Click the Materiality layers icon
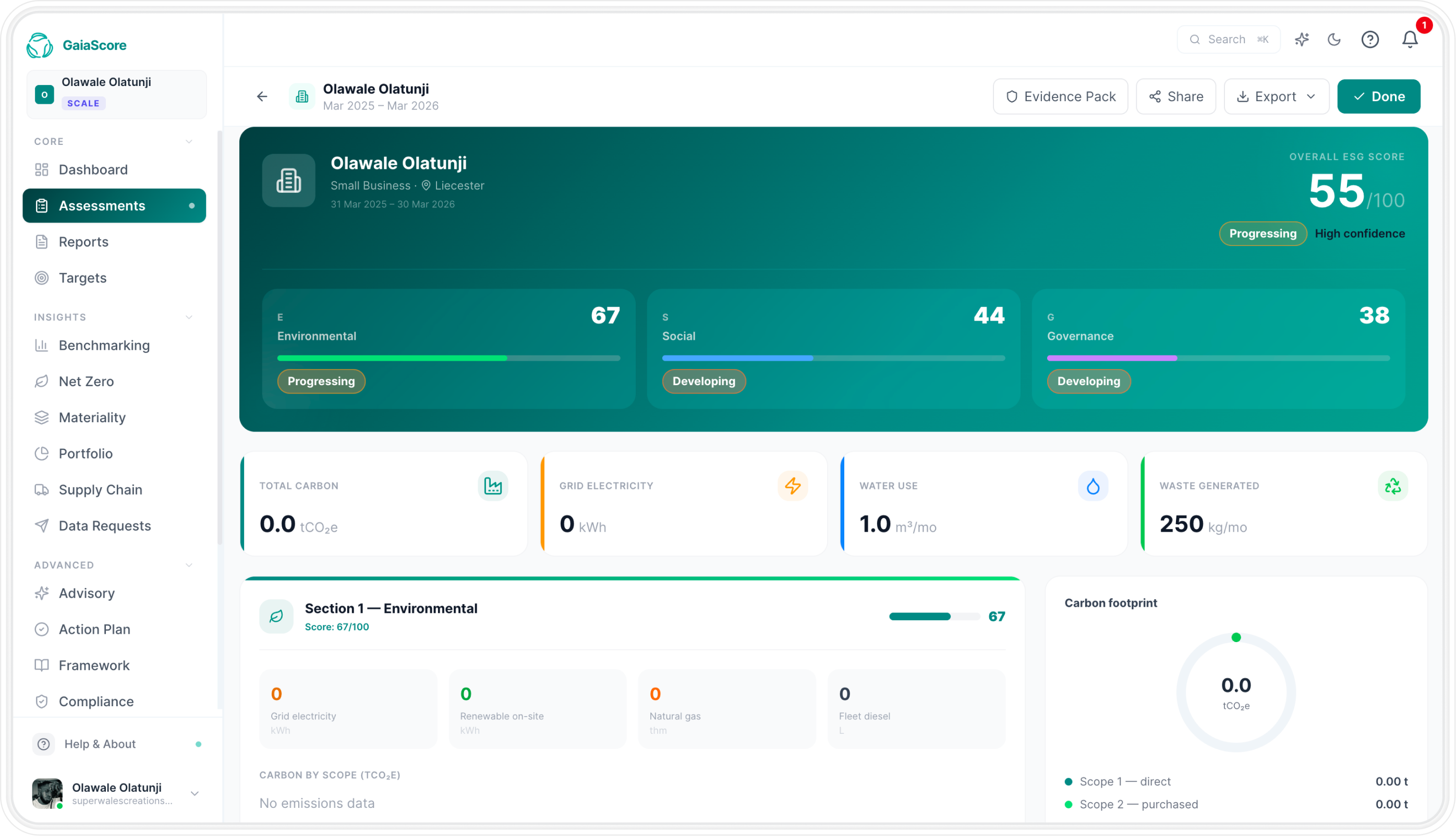 tap(41, 417)
